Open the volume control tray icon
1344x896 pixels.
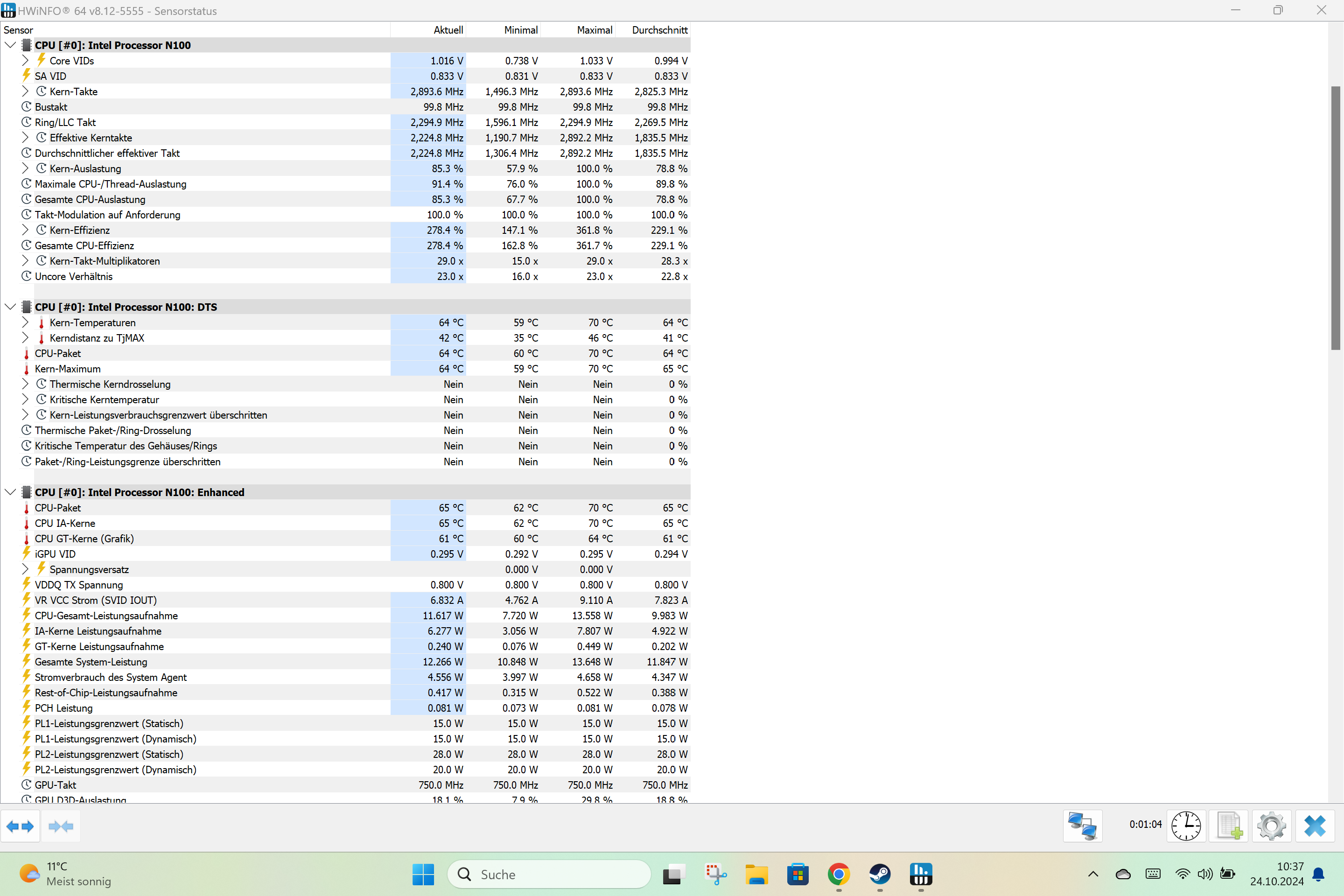[1205, 874]
